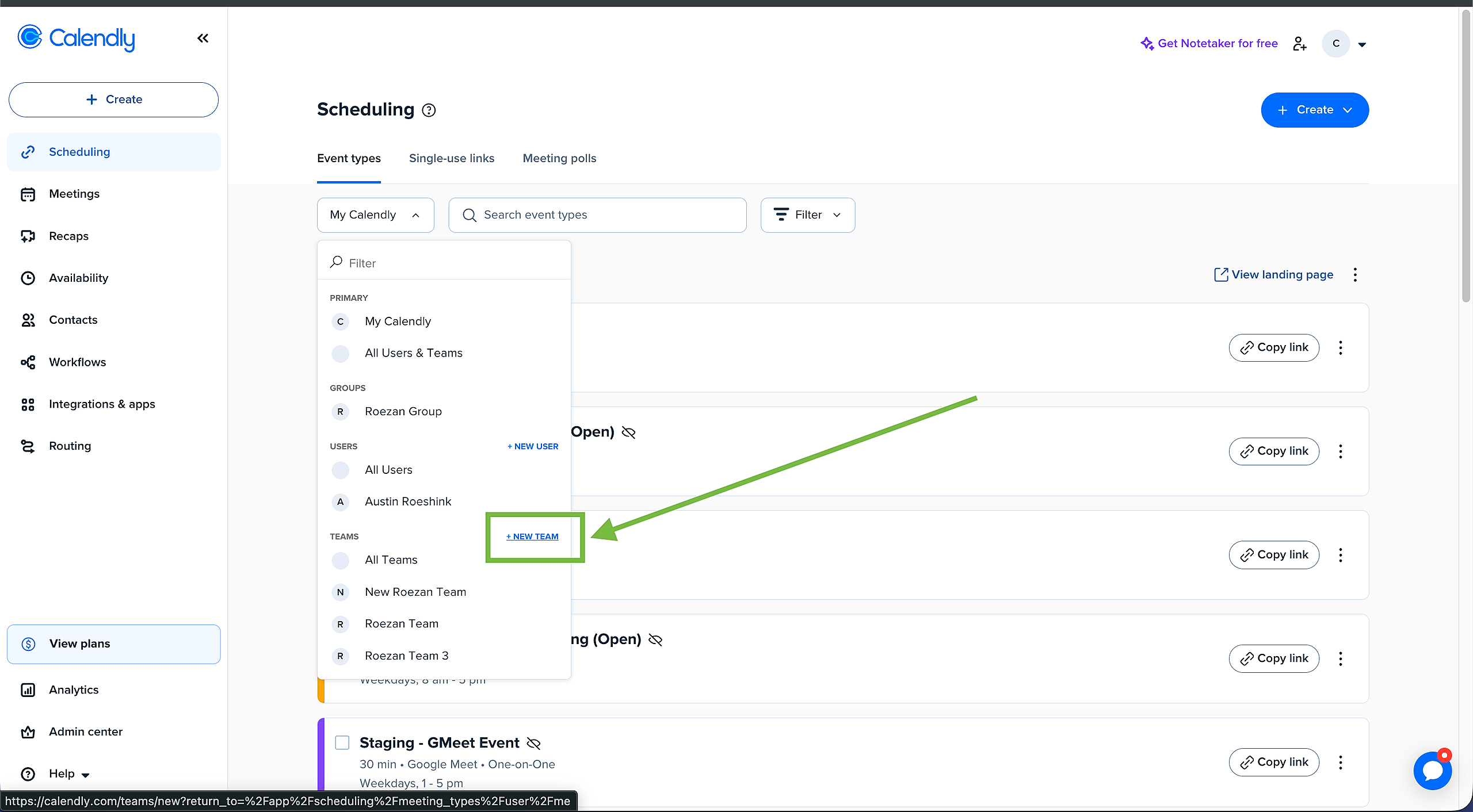
Task: Click the + NEW TEAM link
Action: (x=532, y=537)
